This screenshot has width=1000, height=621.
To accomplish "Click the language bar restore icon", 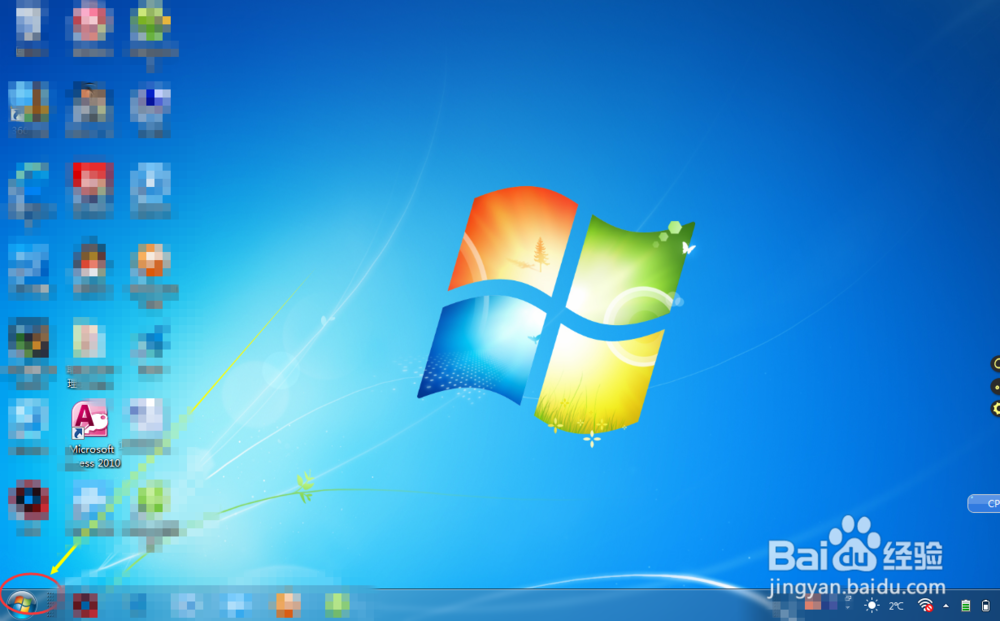I will [x=848, y=598].
